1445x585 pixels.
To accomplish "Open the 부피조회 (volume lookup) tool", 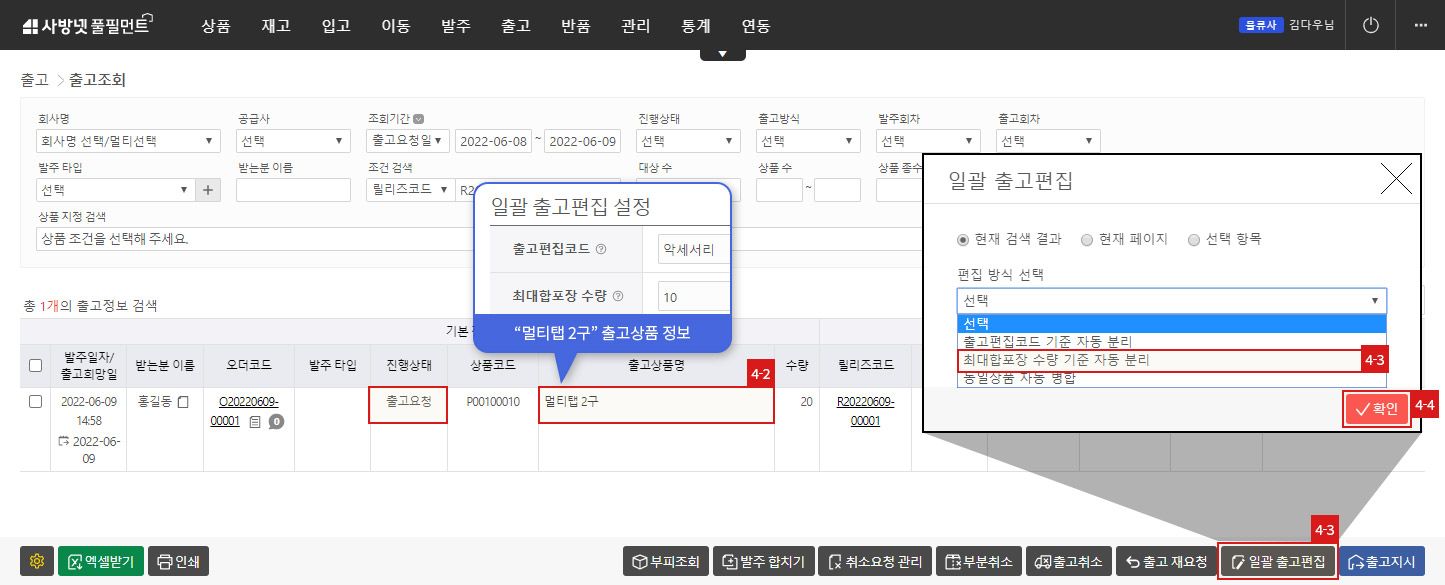I will [x=664, y=560].
